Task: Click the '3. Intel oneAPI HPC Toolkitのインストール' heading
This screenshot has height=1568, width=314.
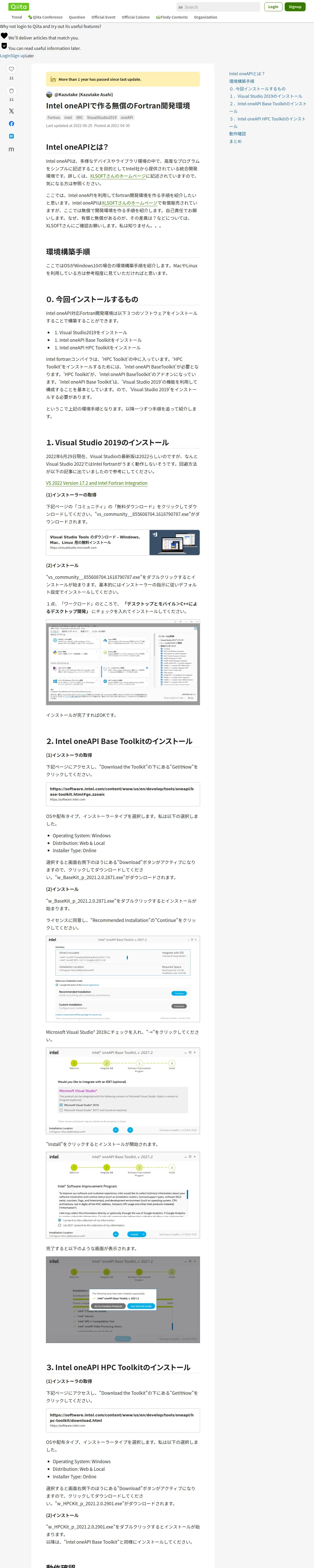Action: (x=118, y=1367)
